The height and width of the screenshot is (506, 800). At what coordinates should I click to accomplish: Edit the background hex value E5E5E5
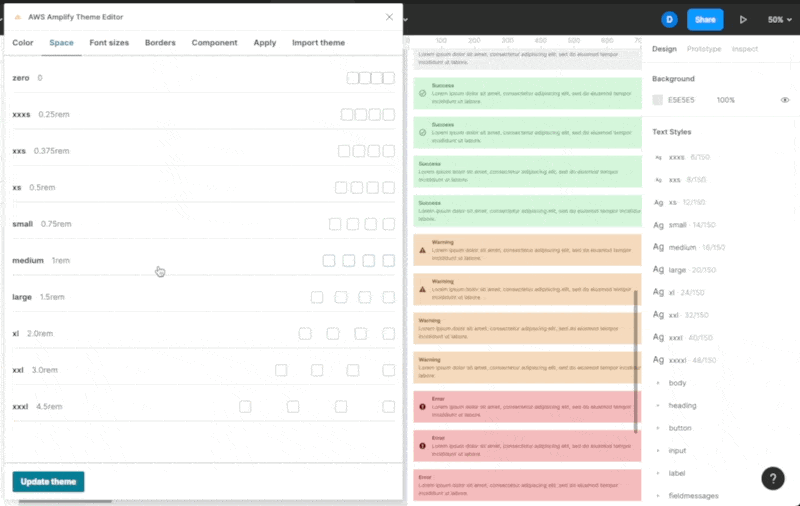click(681, 100)
